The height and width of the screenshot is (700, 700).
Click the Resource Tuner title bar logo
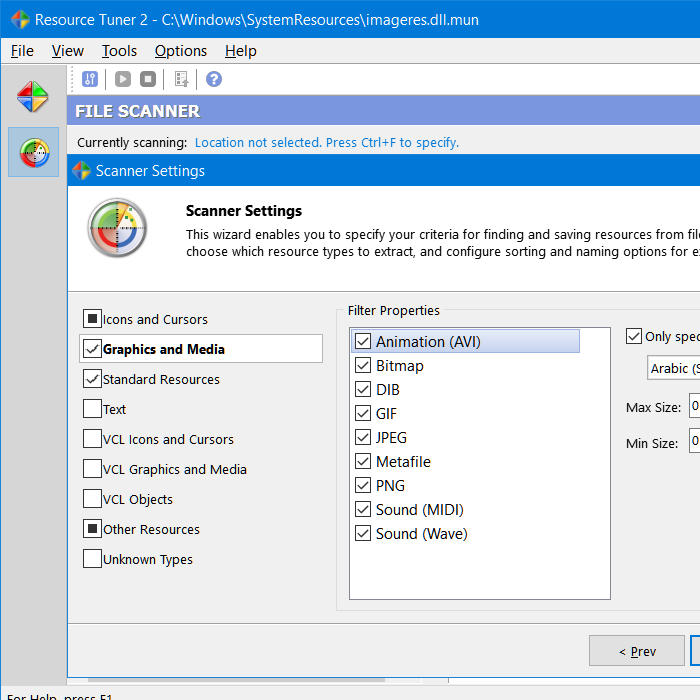[x=20, y=20]
